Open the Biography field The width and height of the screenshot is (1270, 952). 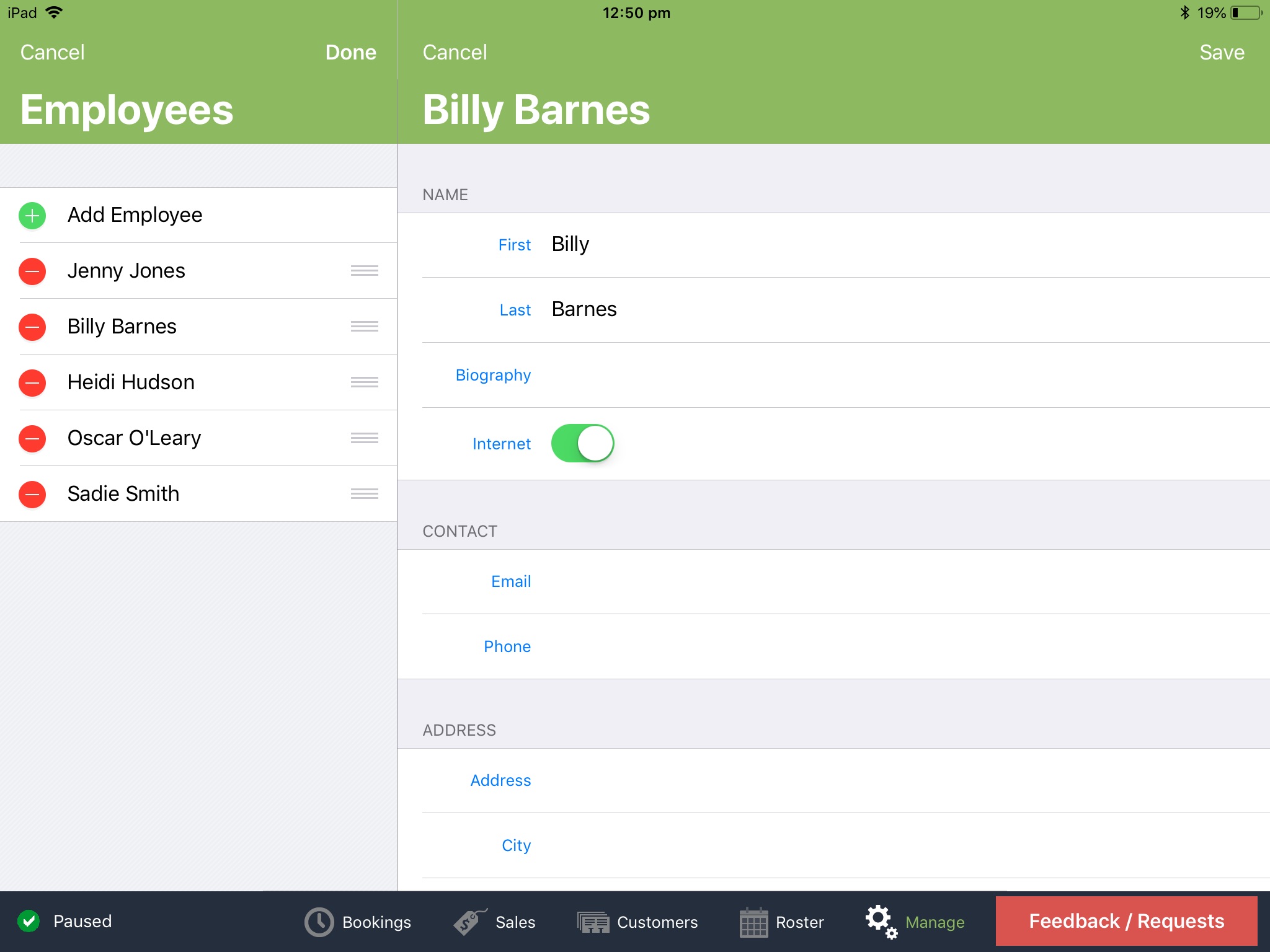[x=493, y=375]
